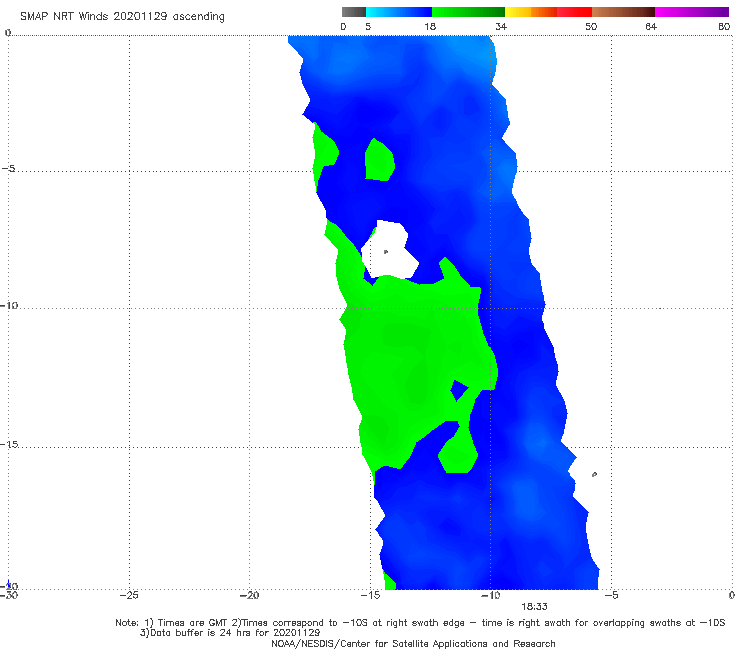
Task: Select the yellow portion of the color bar
Action: pyautogui.click(x=518, y=12)
